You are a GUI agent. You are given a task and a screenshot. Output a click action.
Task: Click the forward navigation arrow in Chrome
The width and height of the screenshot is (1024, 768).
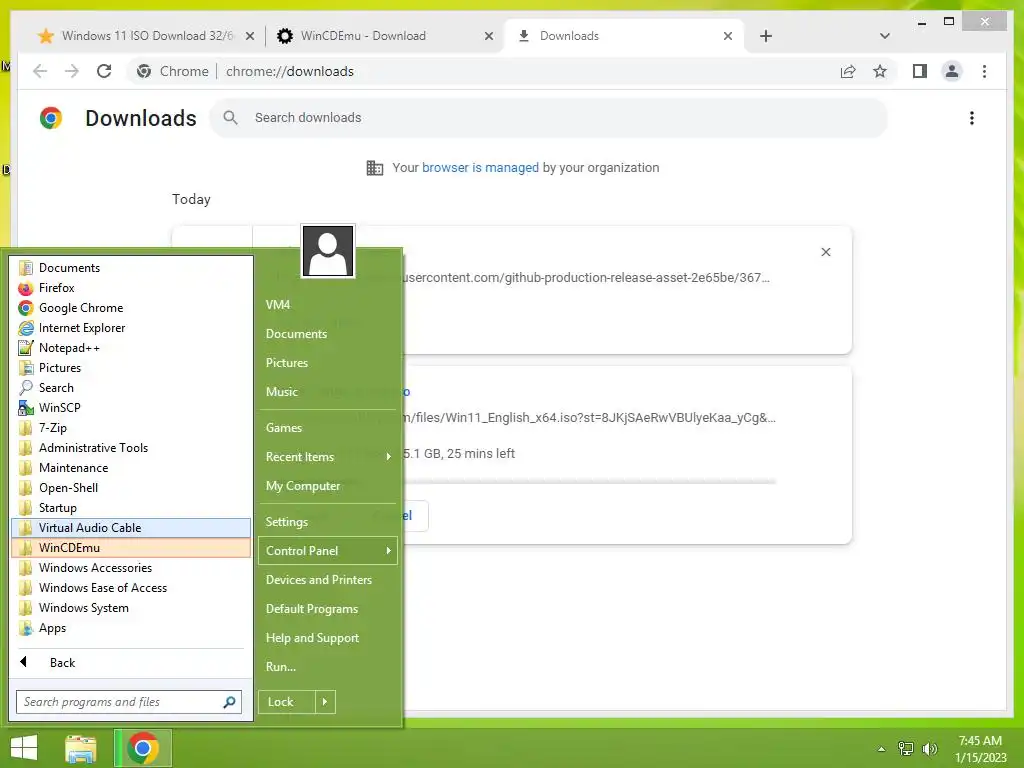click(72, 71)
